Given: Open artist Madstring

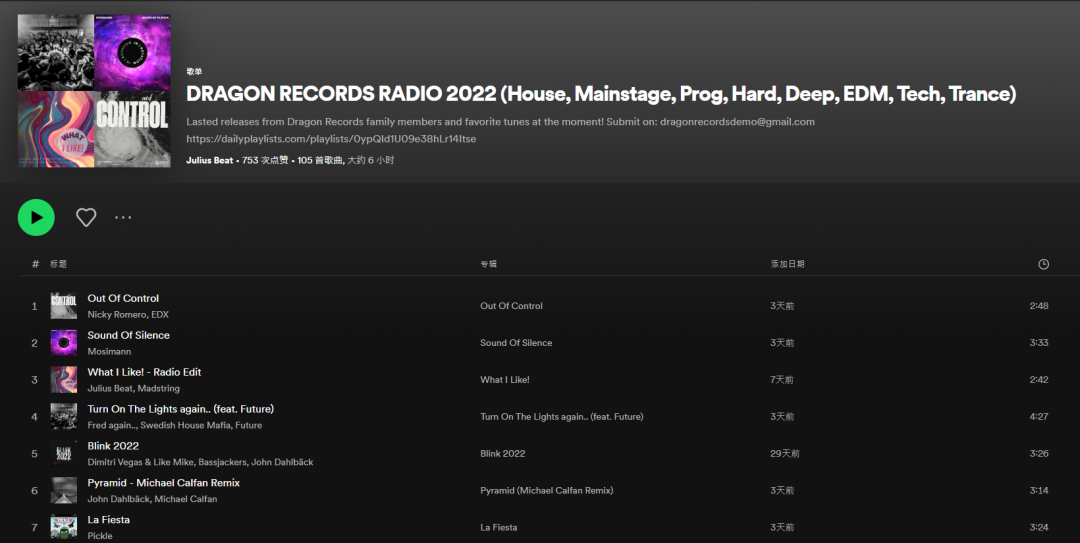Looking at the screenshot, I should 159,389.
